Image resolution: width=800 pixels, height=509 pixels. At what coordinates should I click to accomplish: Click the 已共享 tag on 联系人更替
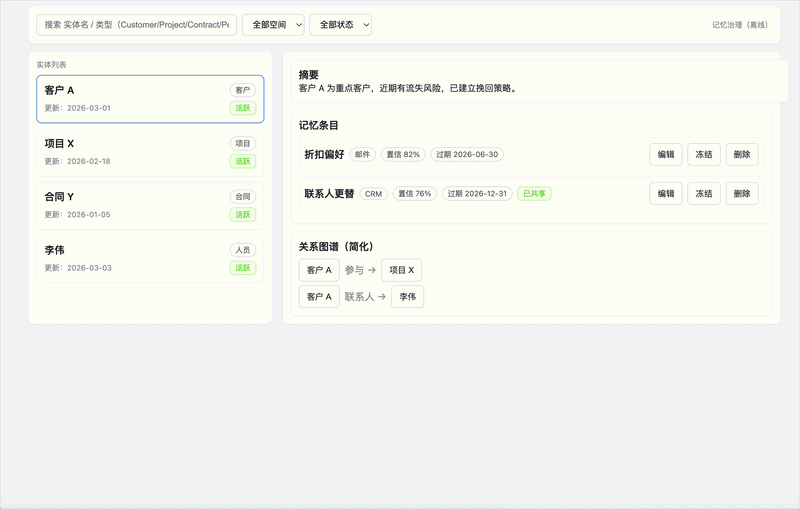(x=534, y=194)
